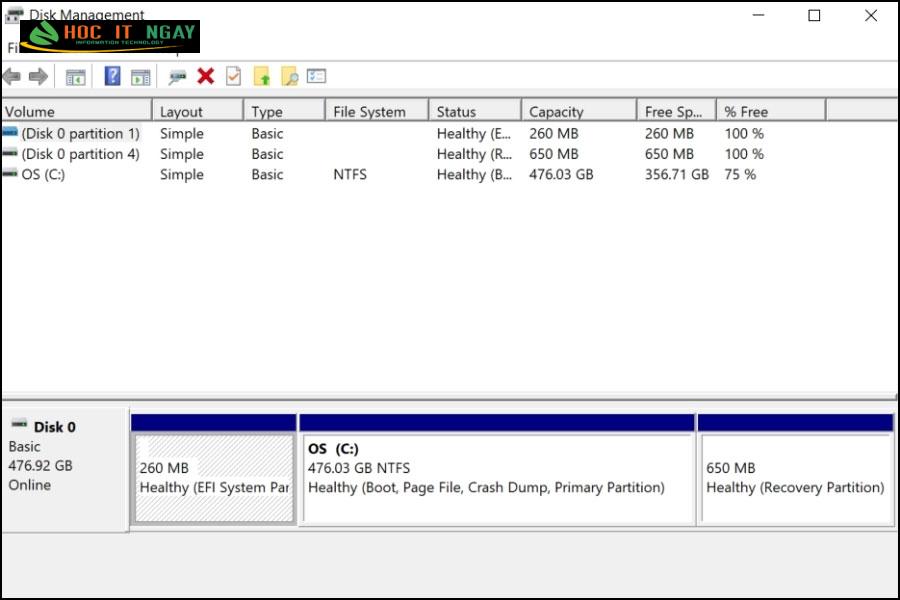Screen dimensions: 900x600
Task: Click the '356.71 GB' free space cell
Action: [x=677, y=175]
